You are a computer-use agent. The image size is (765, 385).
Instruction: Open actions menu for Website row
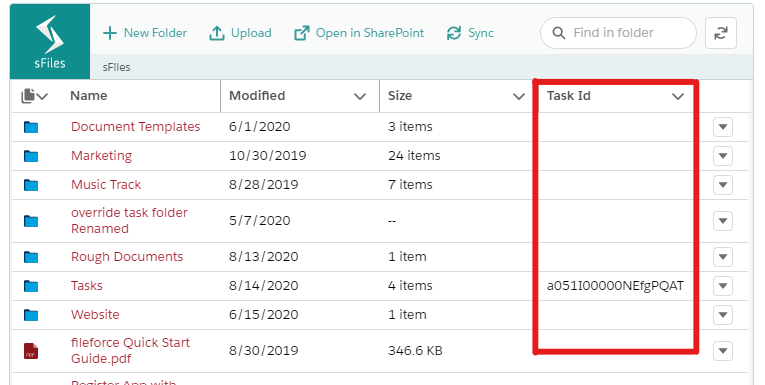(723, 315)
